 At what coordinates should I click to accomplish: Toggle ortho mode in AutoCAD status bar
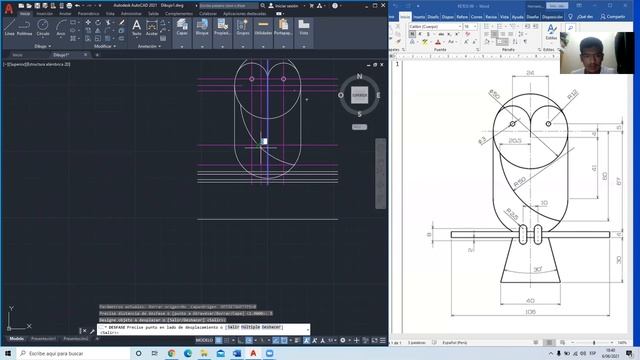point(240,340)
